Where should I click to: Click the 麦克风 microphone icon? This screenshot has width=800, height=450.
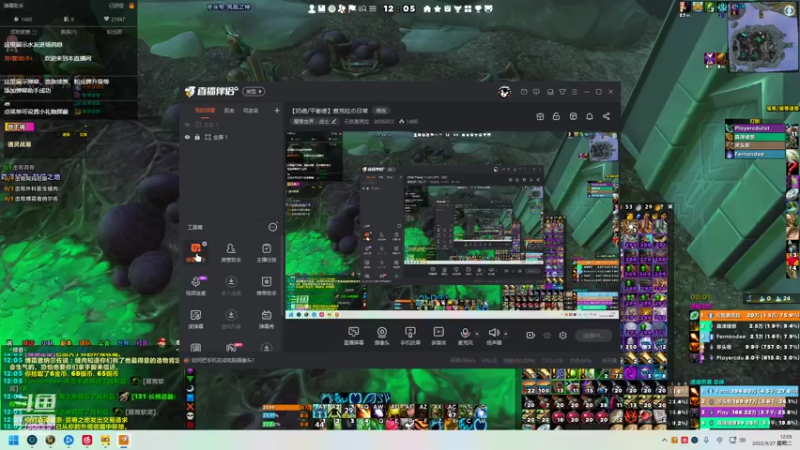pyautogui.click(x=465, y=333)
